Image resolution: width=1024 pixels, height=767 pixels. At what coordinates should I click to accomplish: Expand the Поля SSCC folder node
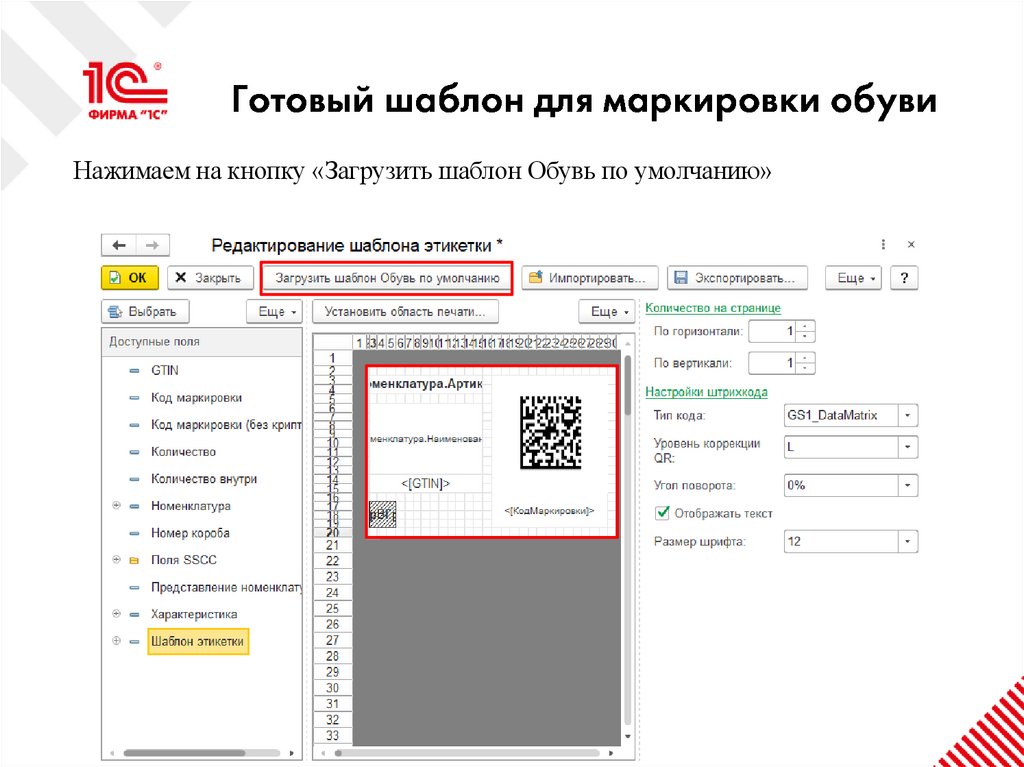click(x=116, y=560)
